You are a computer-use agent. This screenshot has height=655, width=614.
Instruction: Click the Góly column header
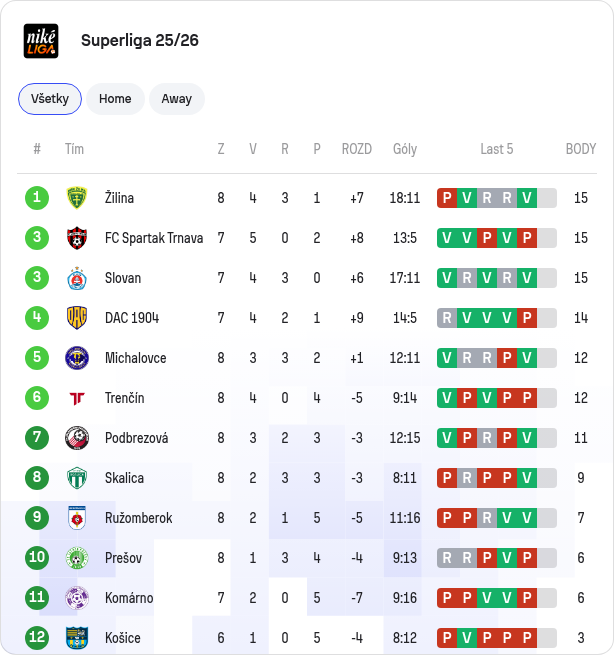click(x=405, y=149)
